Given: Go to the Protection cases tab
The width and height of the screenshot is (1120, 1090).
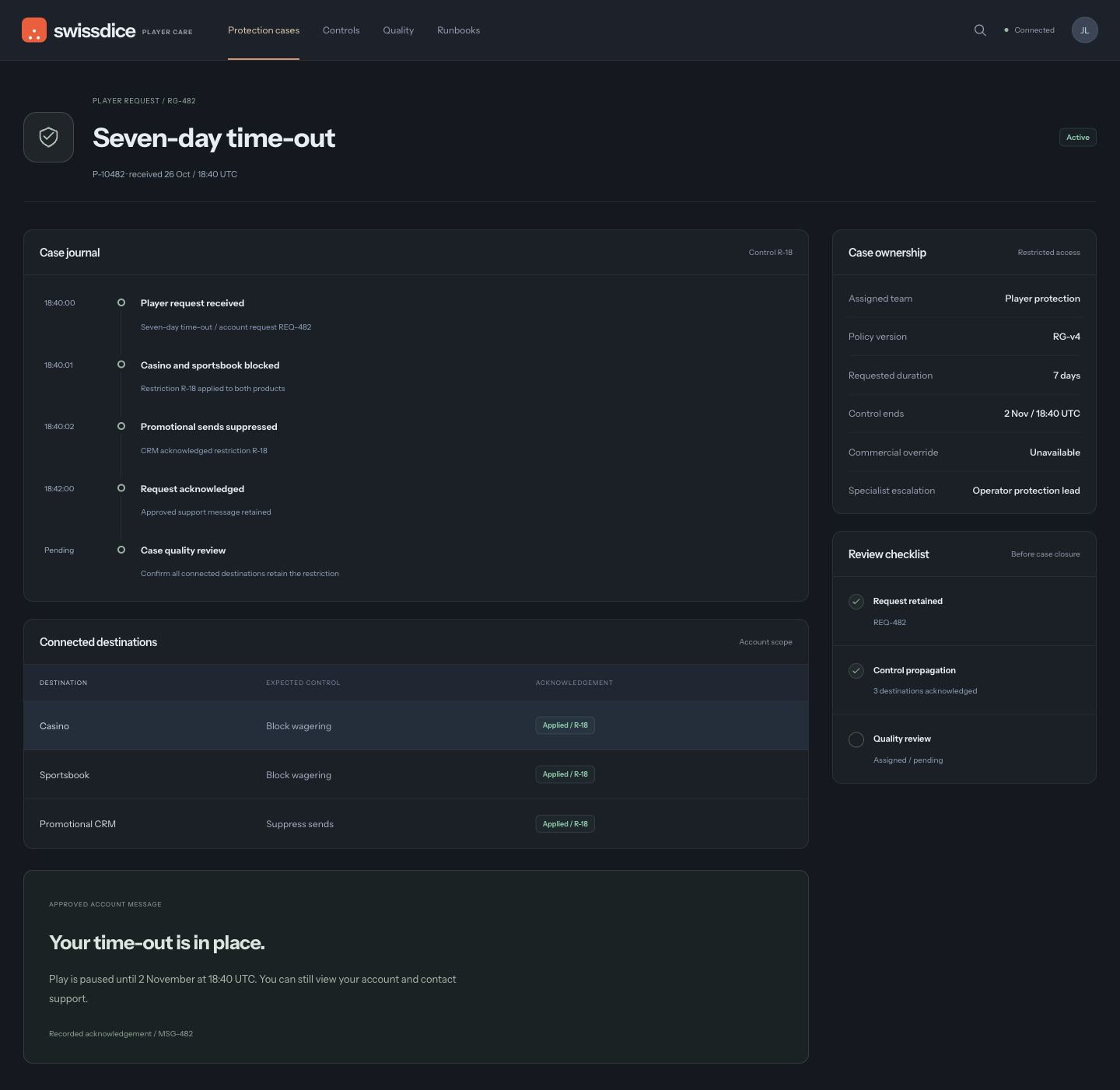Looking at the screenshot, I should 264,30.
